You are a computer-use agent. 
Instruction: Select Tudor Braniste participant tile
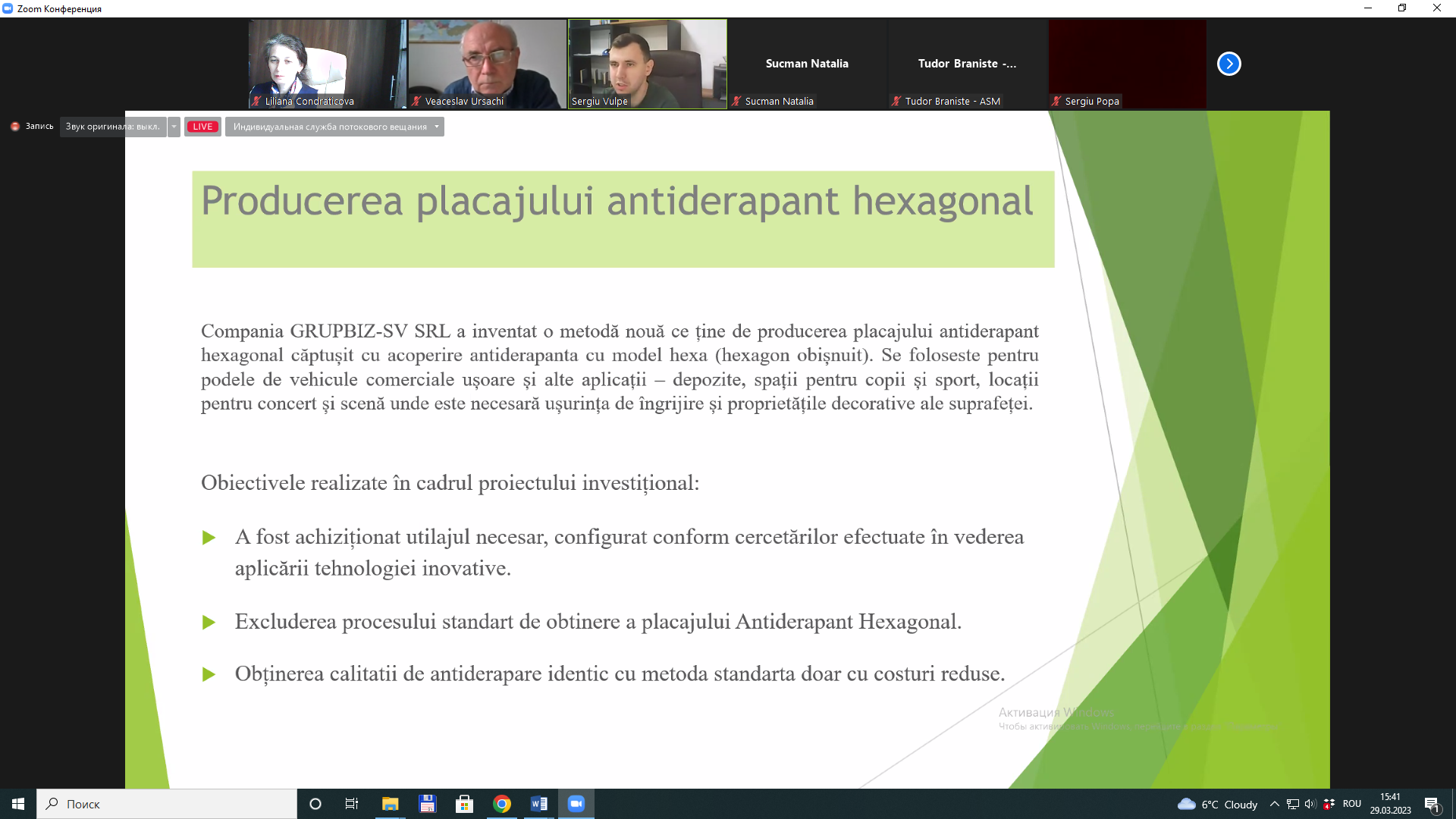point(968,64)
